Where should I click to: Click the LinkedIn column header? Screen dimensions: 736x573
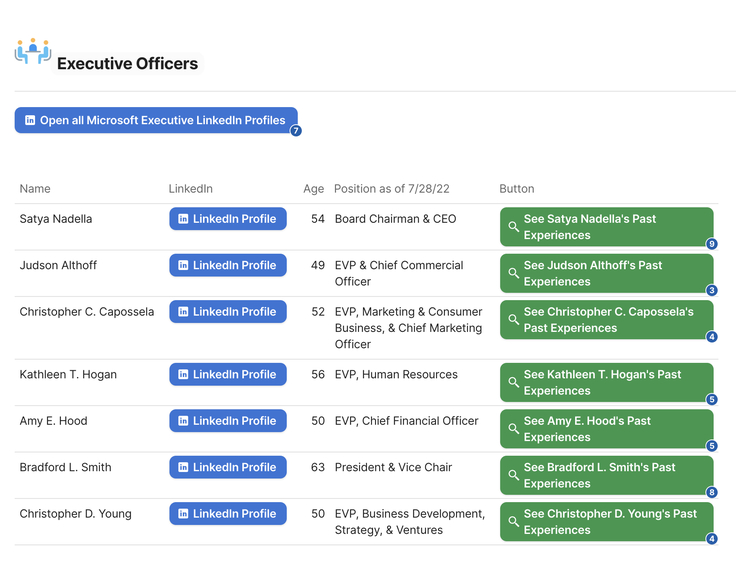click(191, 189)
